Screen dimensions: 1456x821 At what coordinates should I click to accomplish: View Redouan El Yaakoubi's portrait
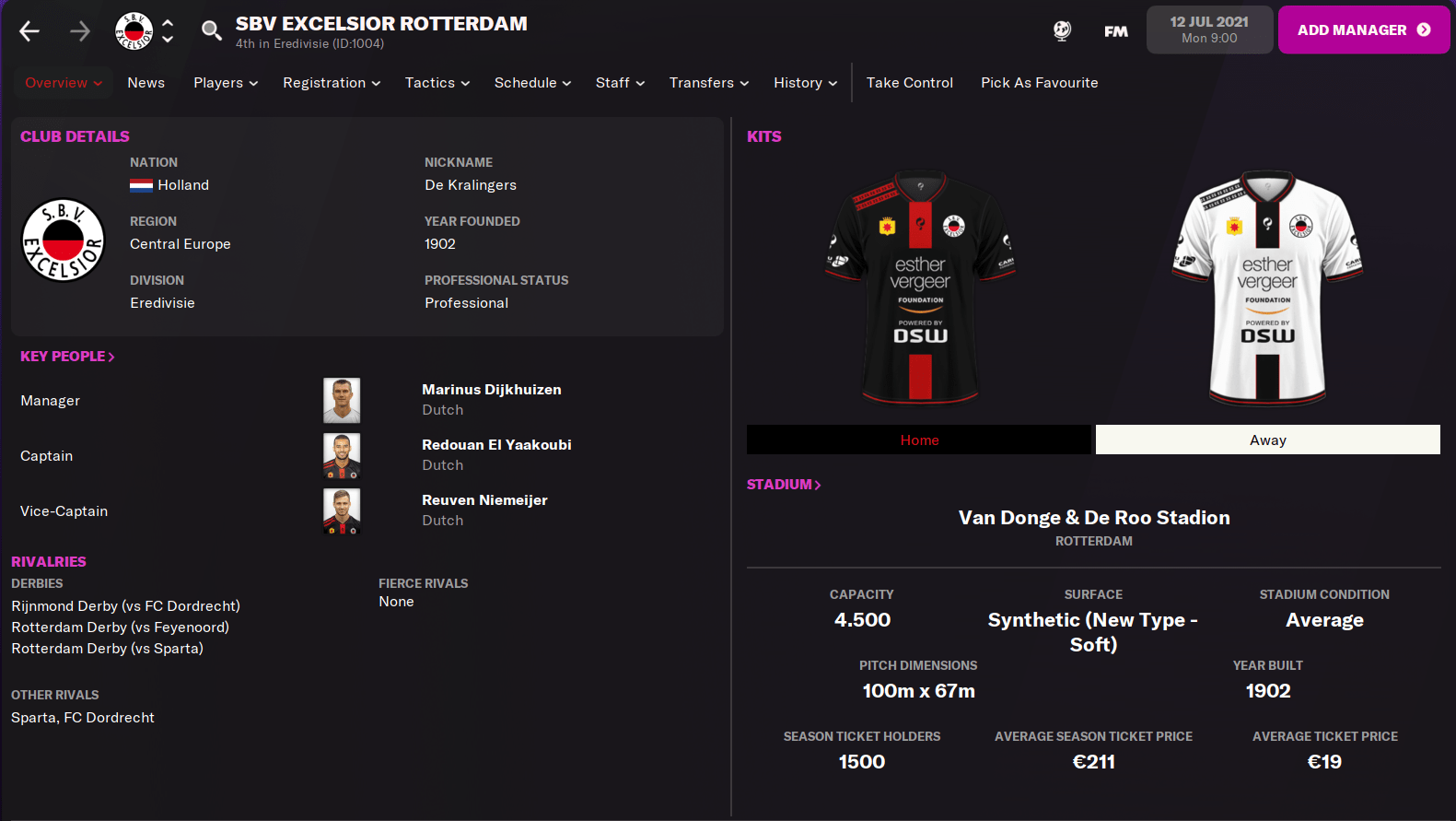pos(342,456)
